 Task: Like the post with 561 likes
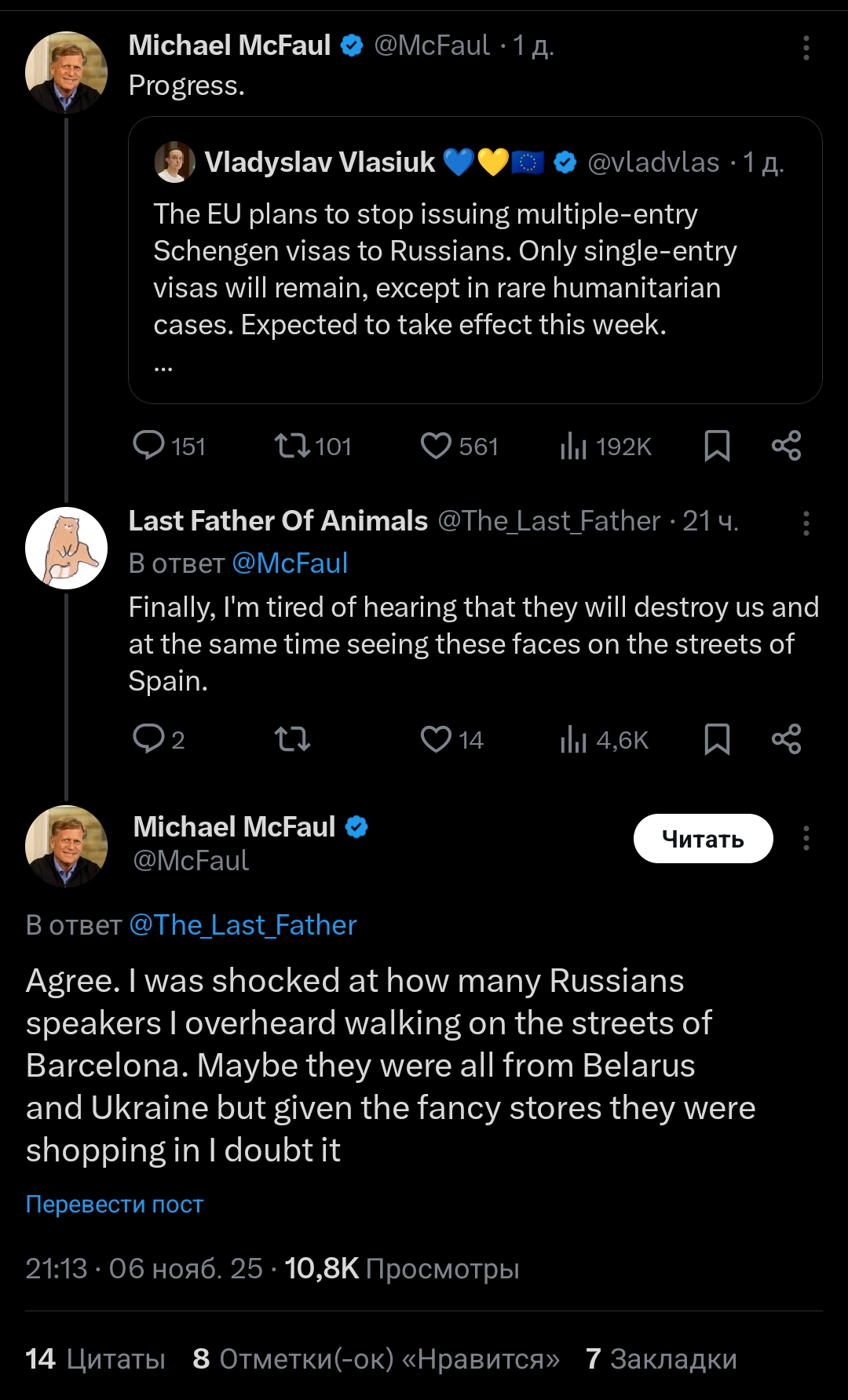click(436, 446)
